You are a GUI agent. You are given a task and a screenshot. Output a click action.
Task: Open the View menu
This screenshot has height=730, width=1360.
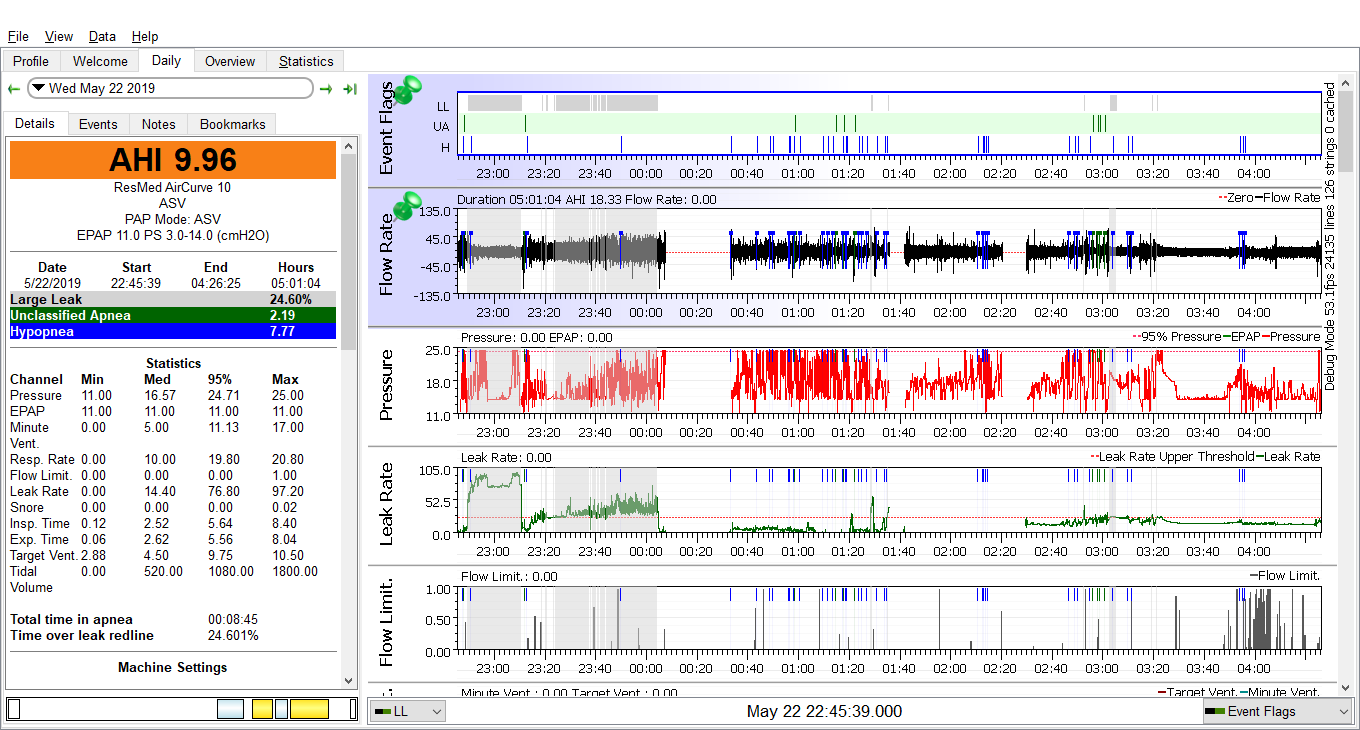[59, 36]
